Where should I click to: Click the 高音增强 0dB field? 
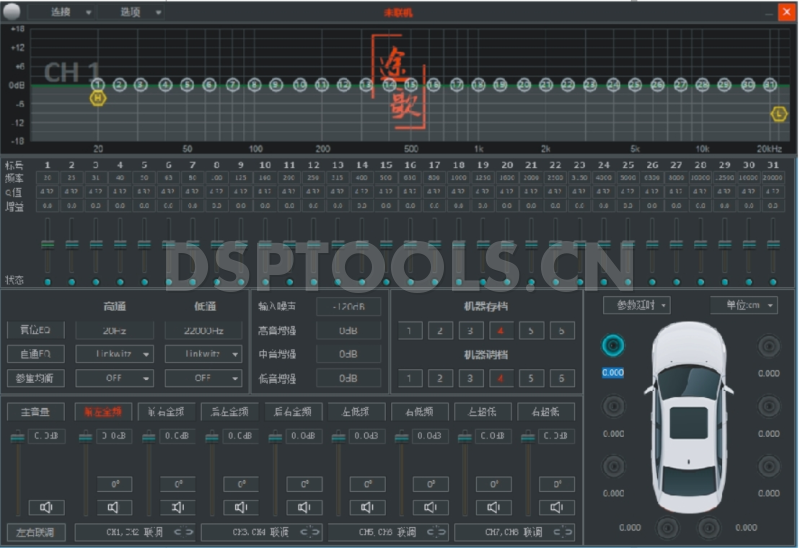348,331
